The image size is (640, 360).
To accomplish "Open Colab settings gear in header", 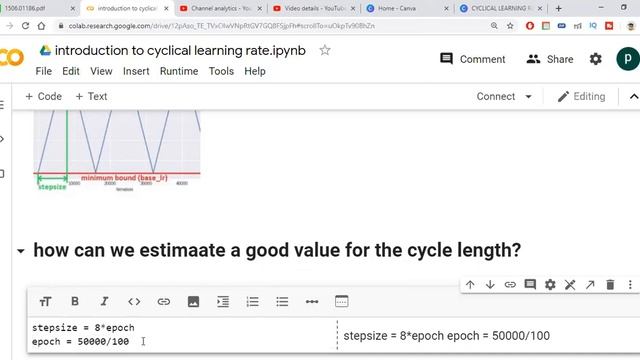I will (x=596, y=59).
